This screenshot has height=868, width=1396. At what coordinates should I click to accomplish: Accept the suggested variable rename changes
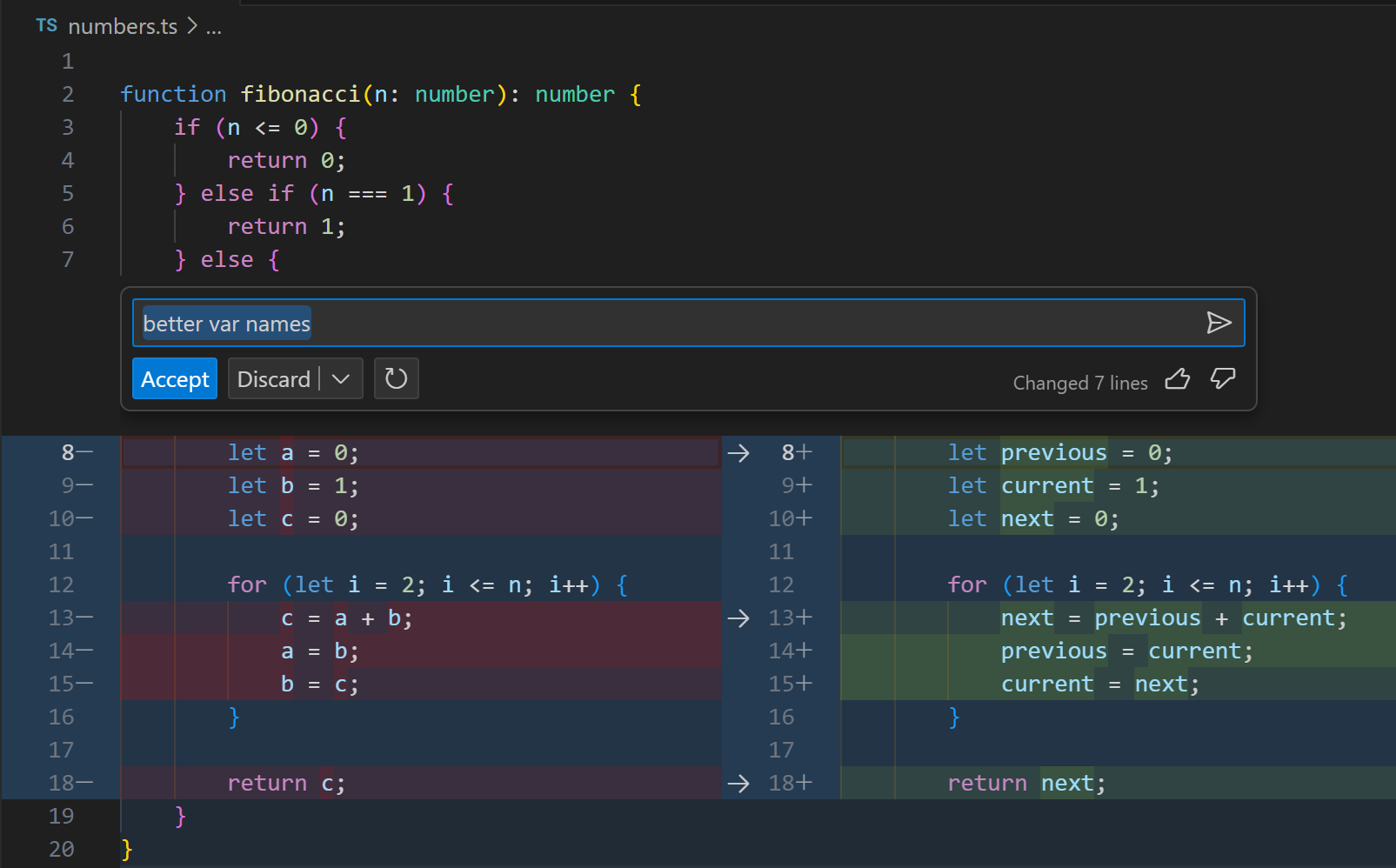point(174,378)
